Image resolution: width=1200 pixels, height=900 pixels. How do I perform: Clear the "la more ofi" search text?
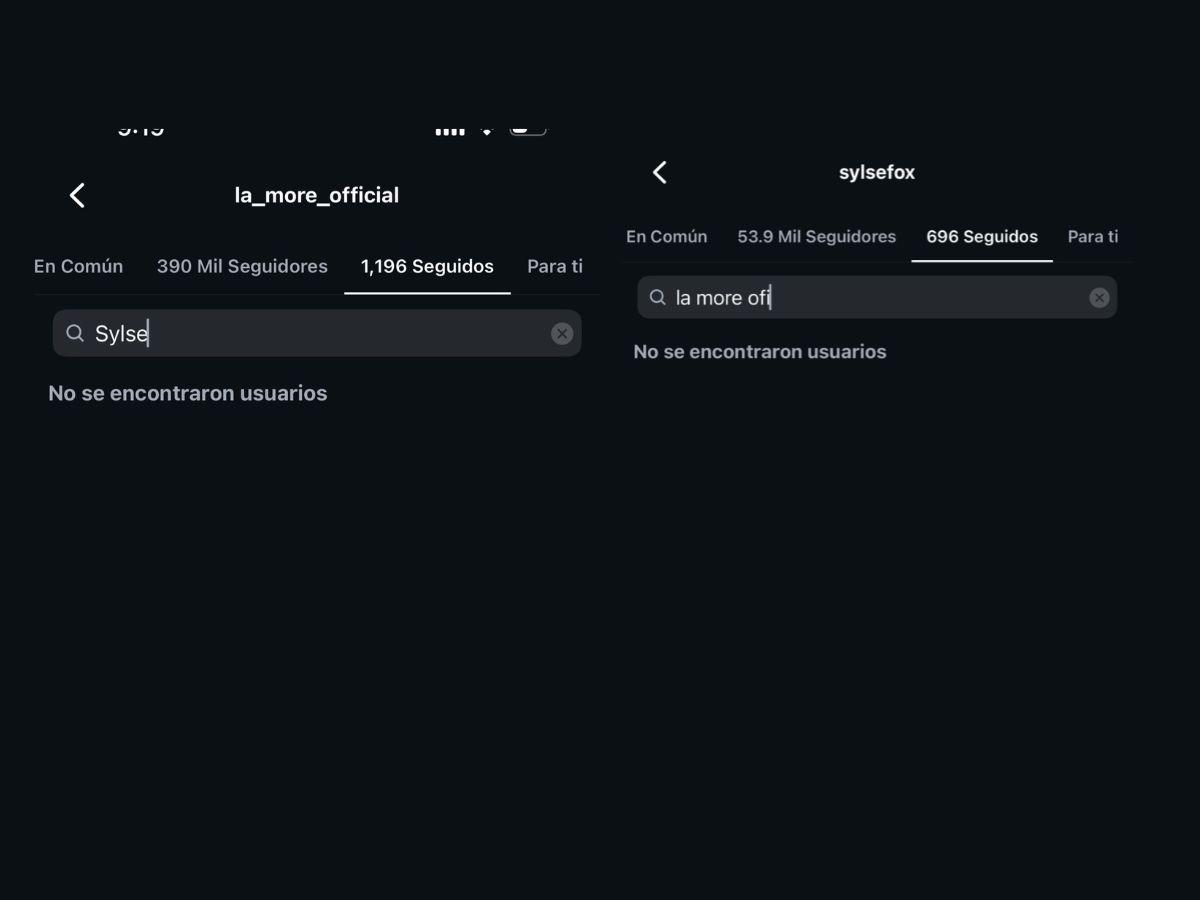click(x=1099, y=298)
